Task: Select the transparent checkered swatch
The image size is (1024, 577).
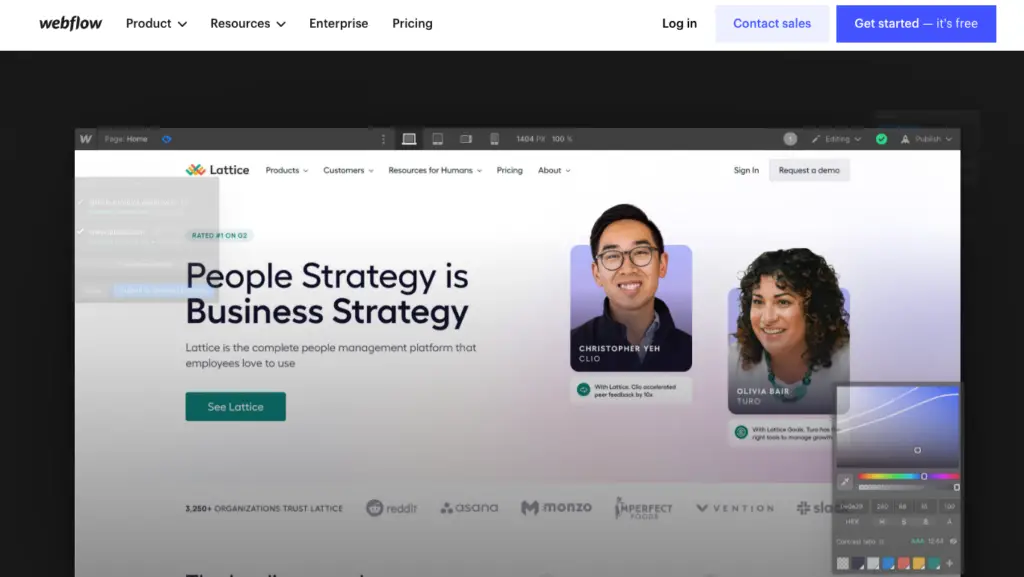Action: [x=843, y=563]
